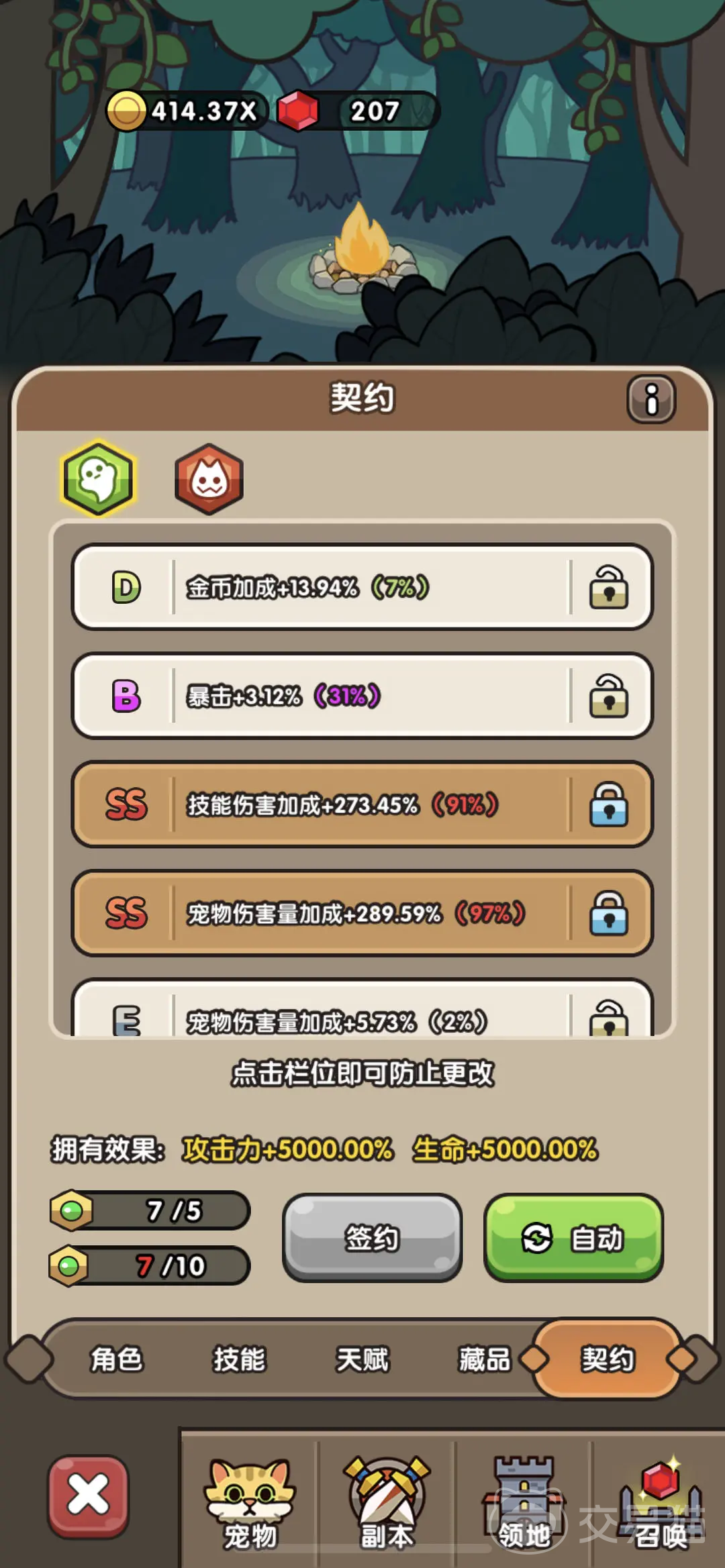Switch to the 角色 tab
This screenshot has height=1568, width=725.
click(x=117, y=1359)
